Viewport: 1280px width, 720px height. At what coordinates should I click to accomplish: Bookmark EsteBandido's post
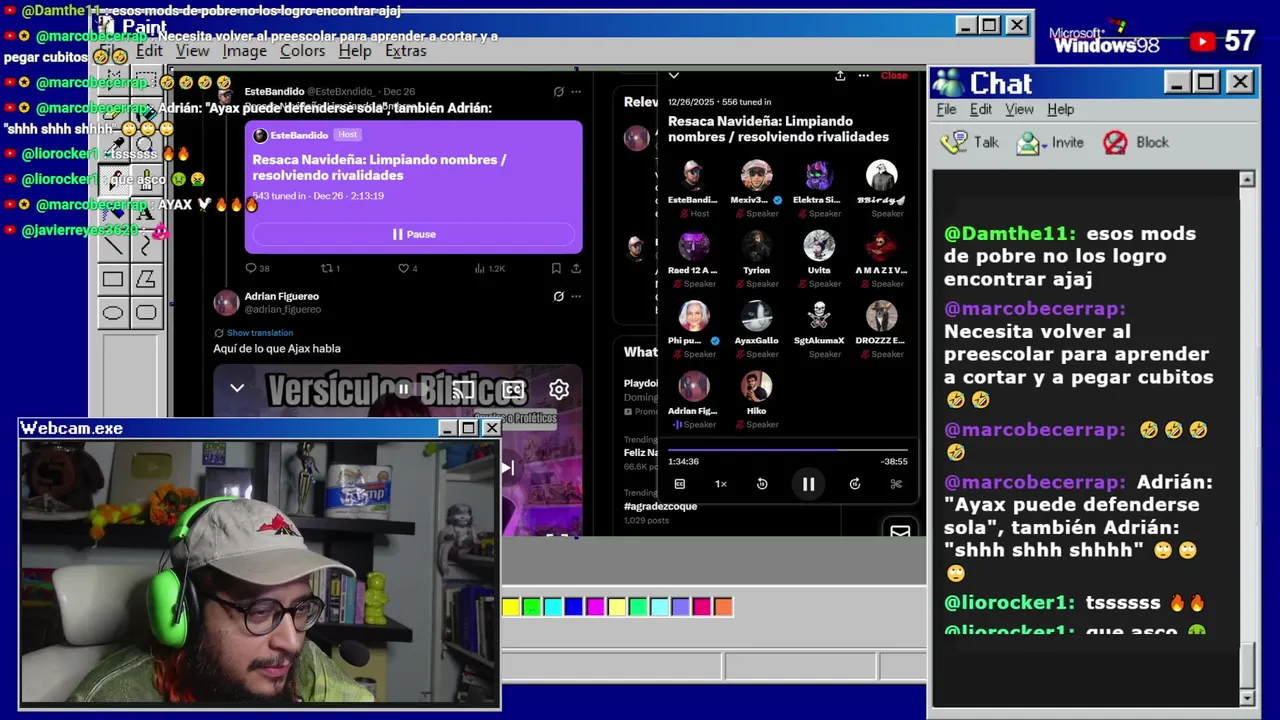click(556, 268)
